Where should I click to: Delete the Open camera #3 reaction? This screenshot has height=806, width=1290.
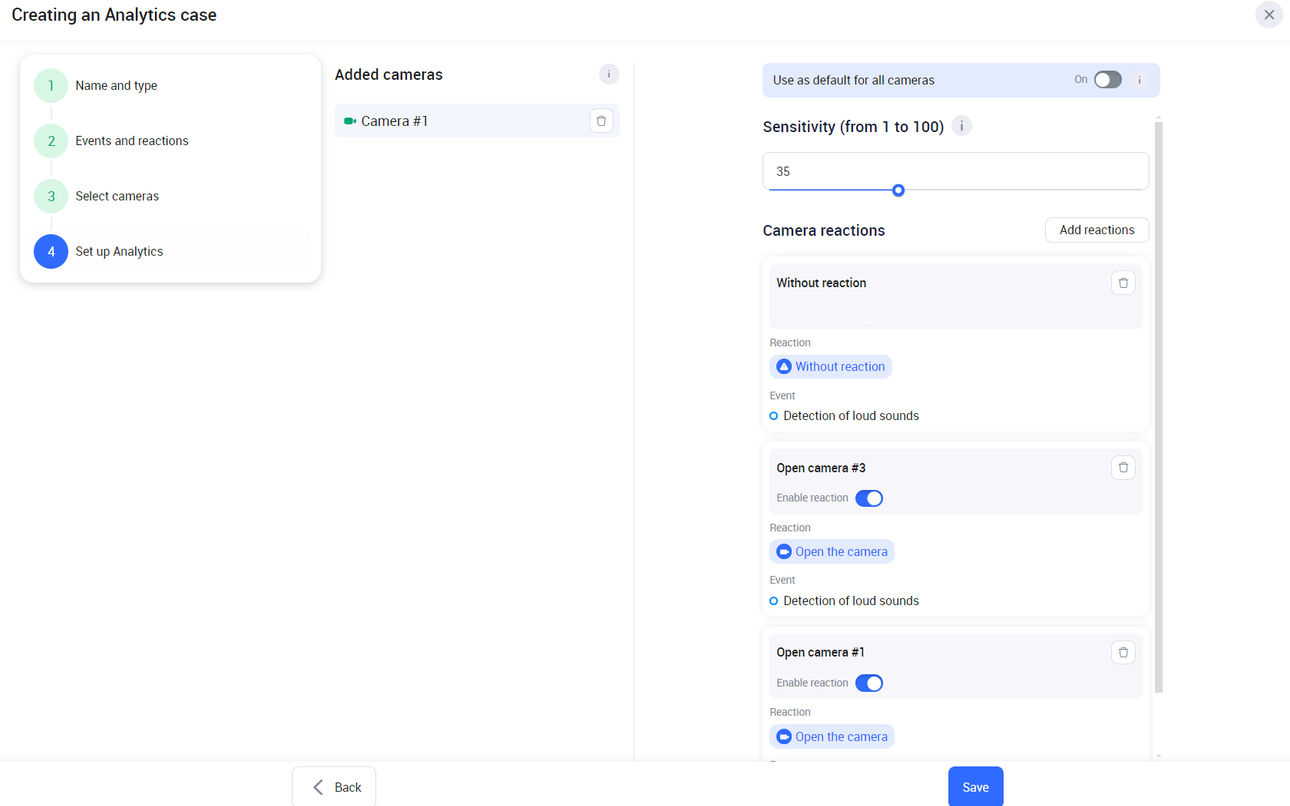tap(1123, 468)
